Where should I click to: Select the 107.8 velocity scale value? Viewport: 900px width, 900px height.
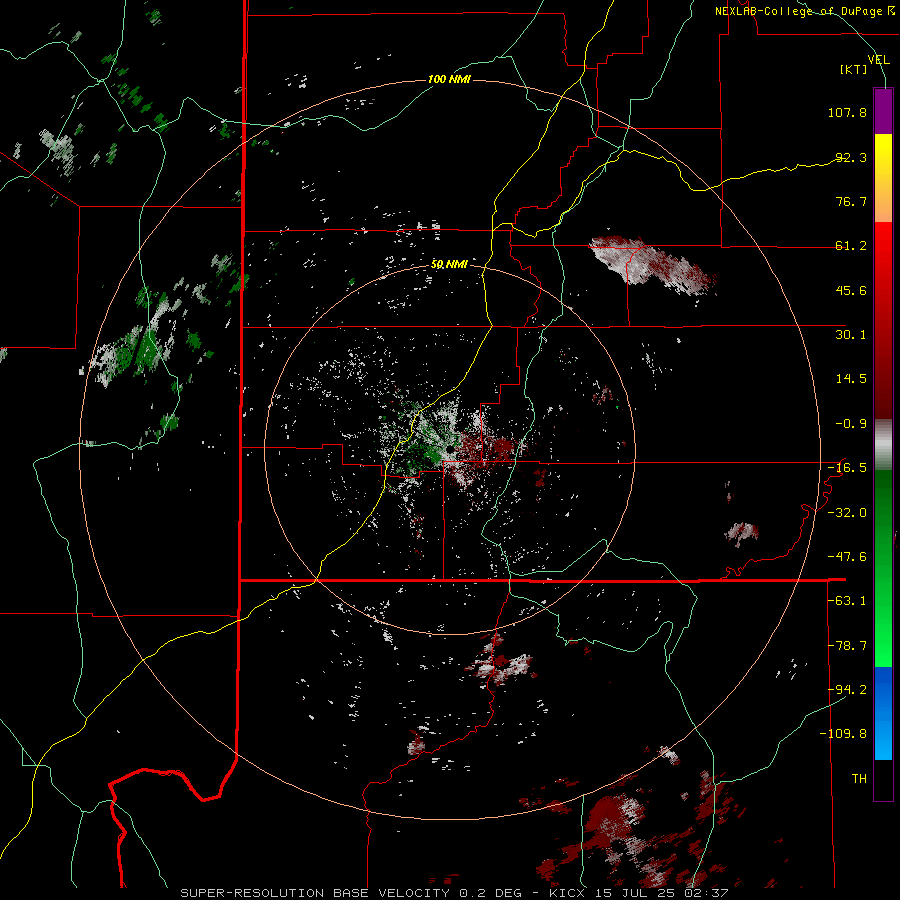(847, 112)
